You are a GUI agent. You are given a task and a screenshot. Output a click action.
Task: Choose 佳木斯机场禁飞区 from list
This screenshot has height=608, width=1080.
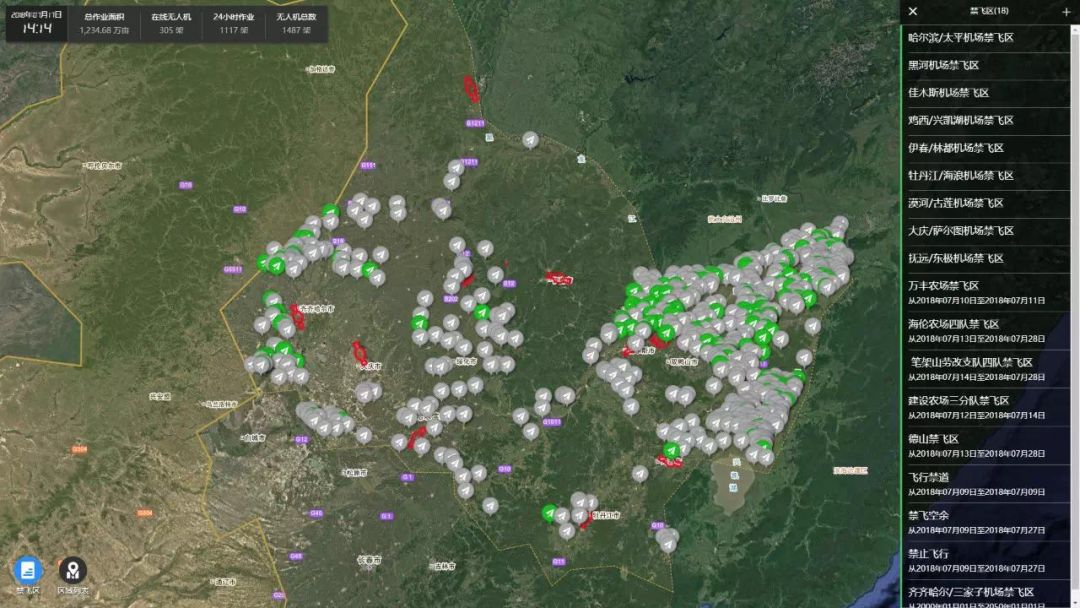(948, 93)
